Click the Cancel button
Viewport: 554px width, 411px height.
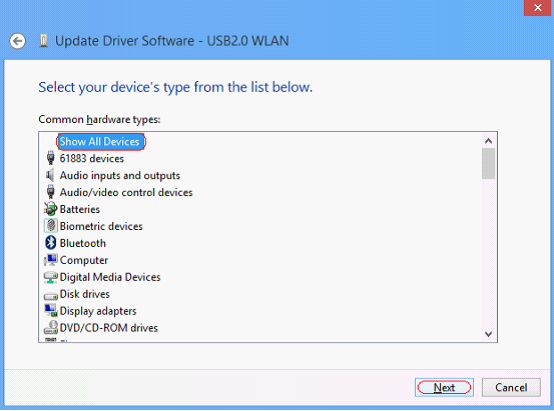pyautogui.click(x=511, y=387)
